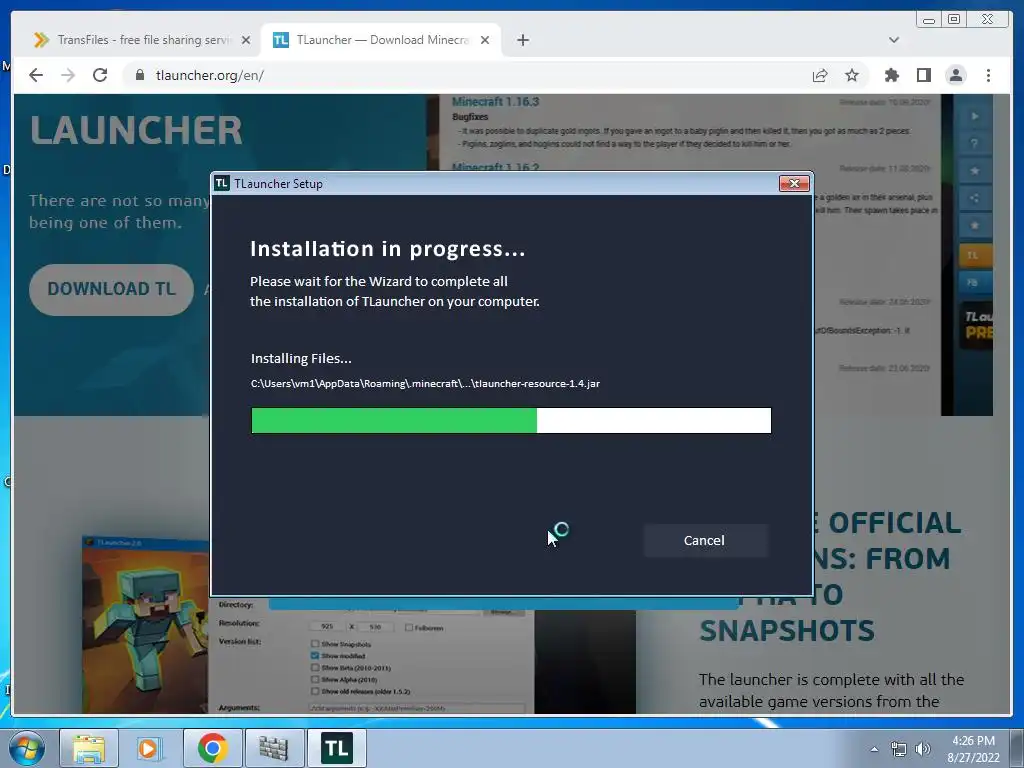The image size is (1024, 768).
Task: Open Chrome three-dot menu
Action: pyautogui.click(x=988, y=75)
